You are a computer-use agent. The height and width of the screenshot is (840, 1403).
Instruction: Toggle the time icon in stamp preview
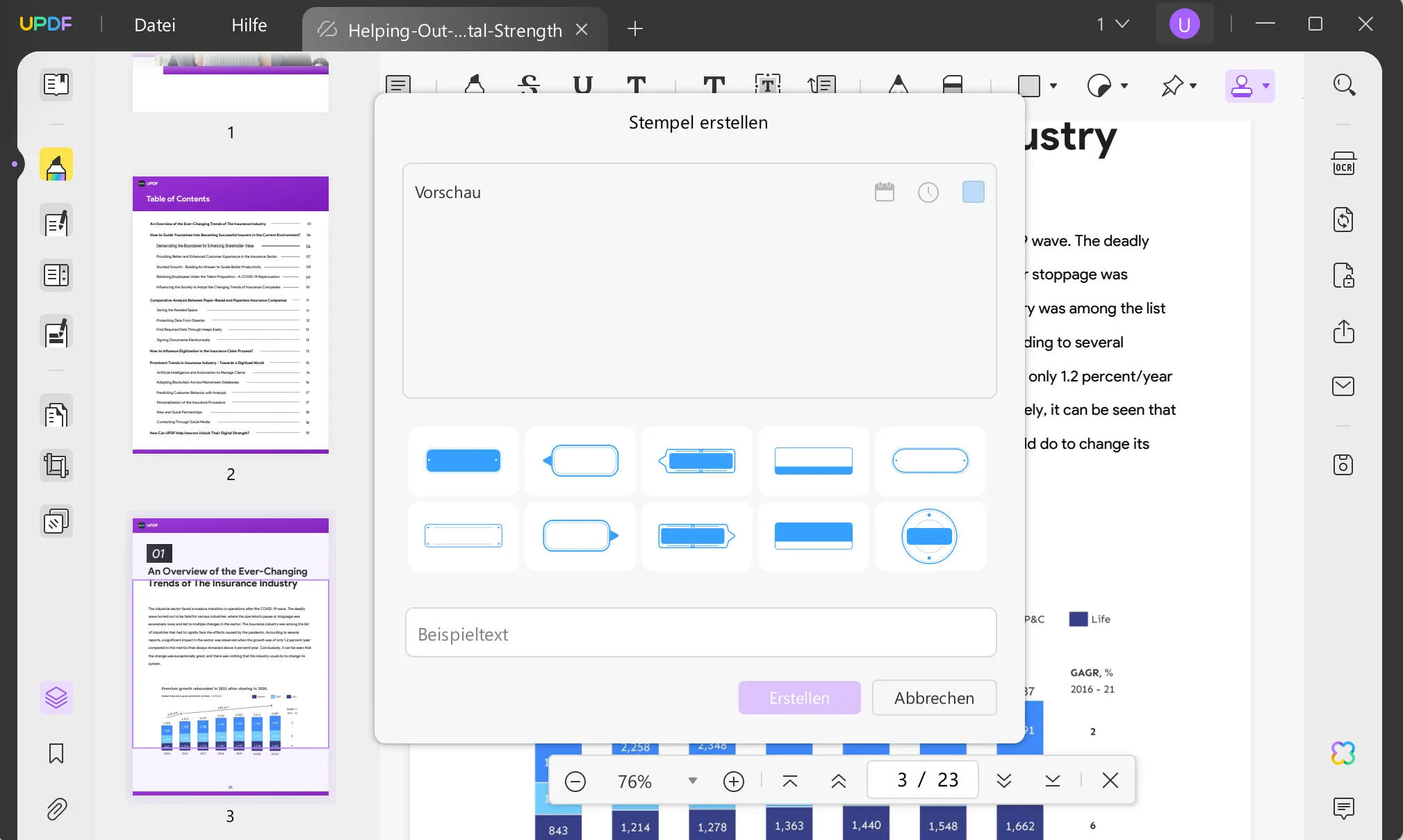929,191
